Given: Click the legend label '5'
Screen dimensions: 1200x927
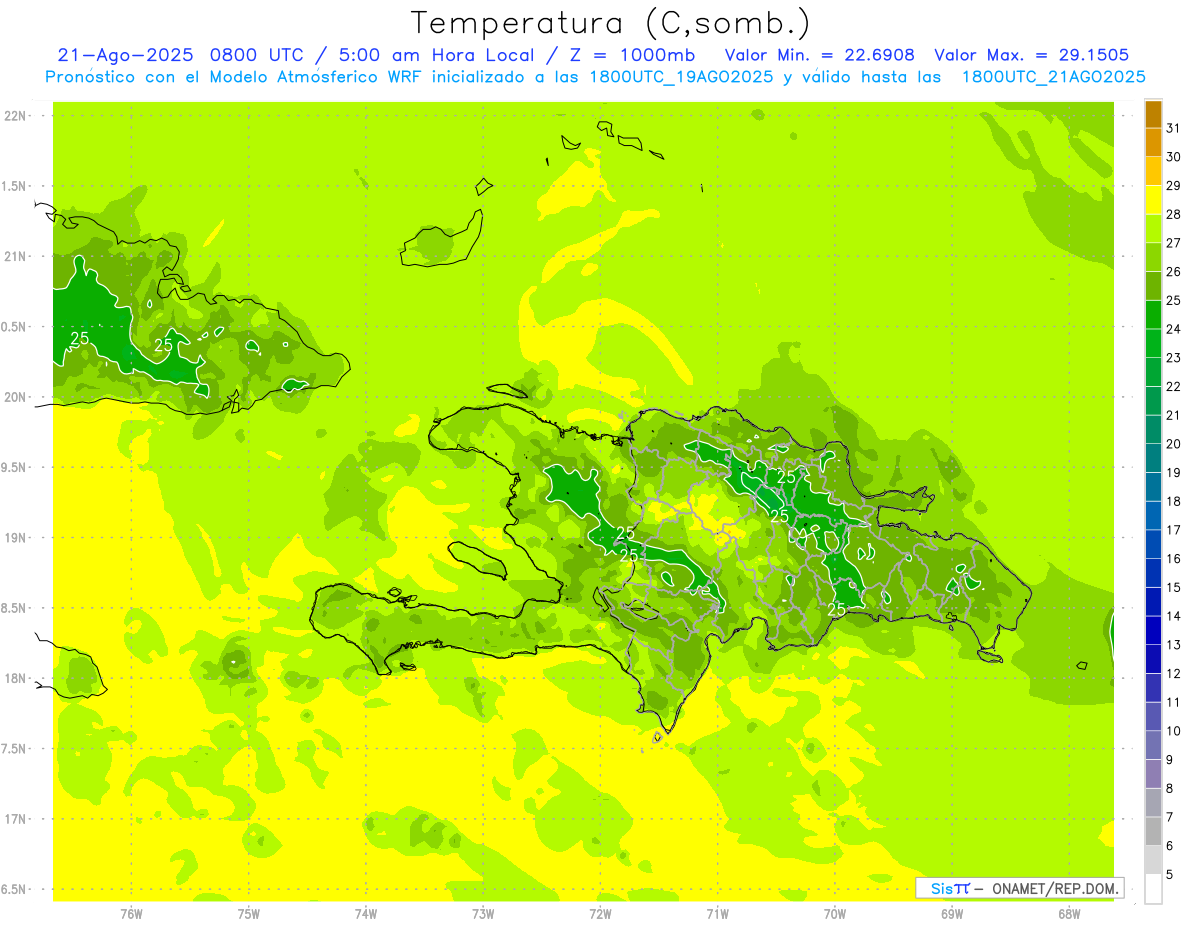Looking at the screenshot, I should (x=1170, y=874).
